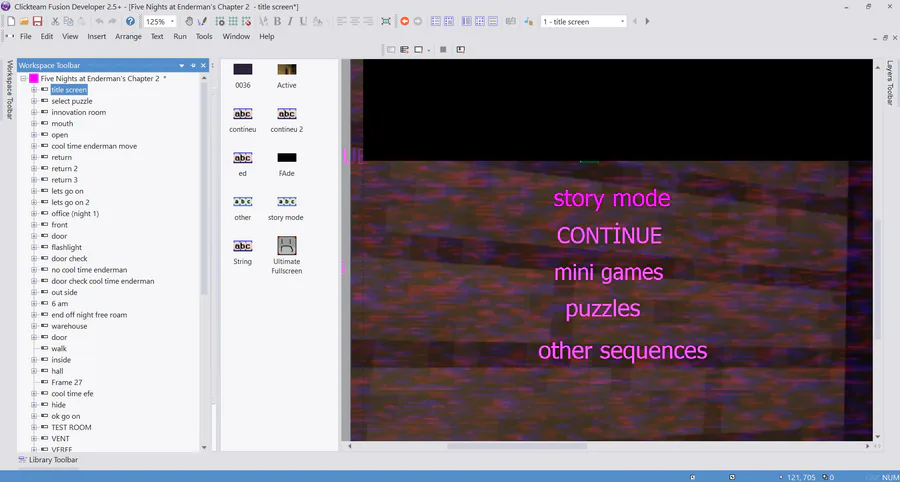Open dropdown arrow next to Run frame

click(x=428, y=50)
